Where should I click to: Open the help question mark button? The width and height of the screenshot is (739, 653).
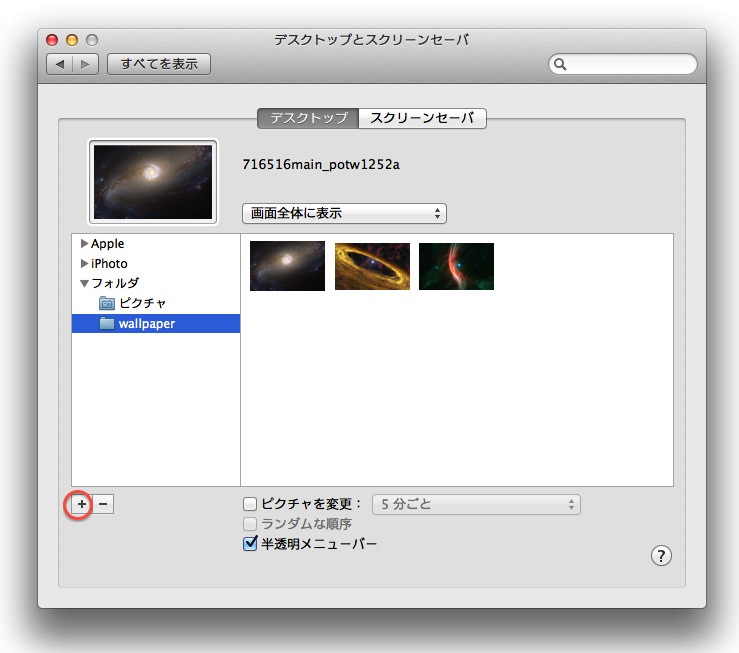pos(660,556)
